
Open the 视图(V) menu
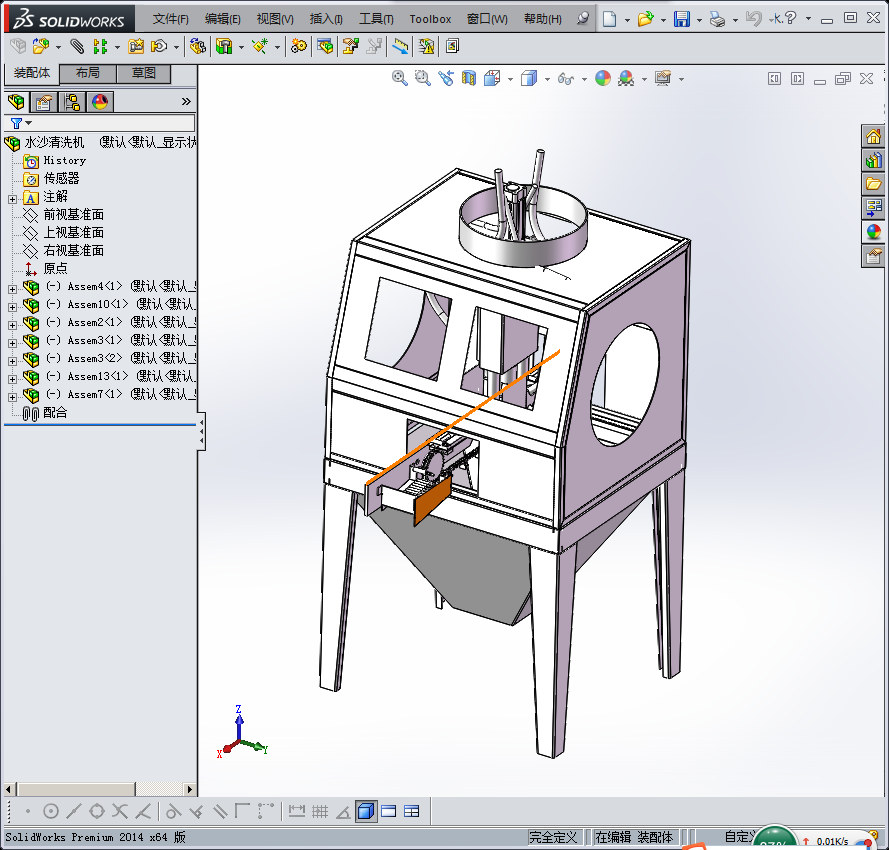275,19
